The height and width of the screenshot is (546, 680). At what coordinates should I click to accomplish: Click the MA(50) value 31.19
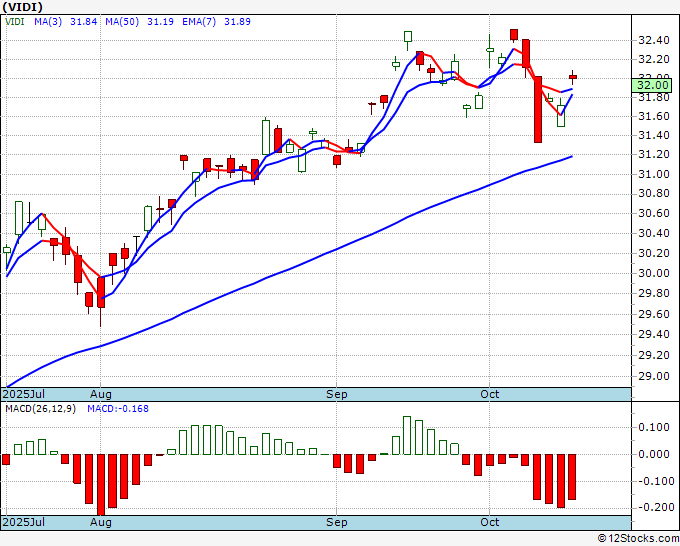point(160,21)
